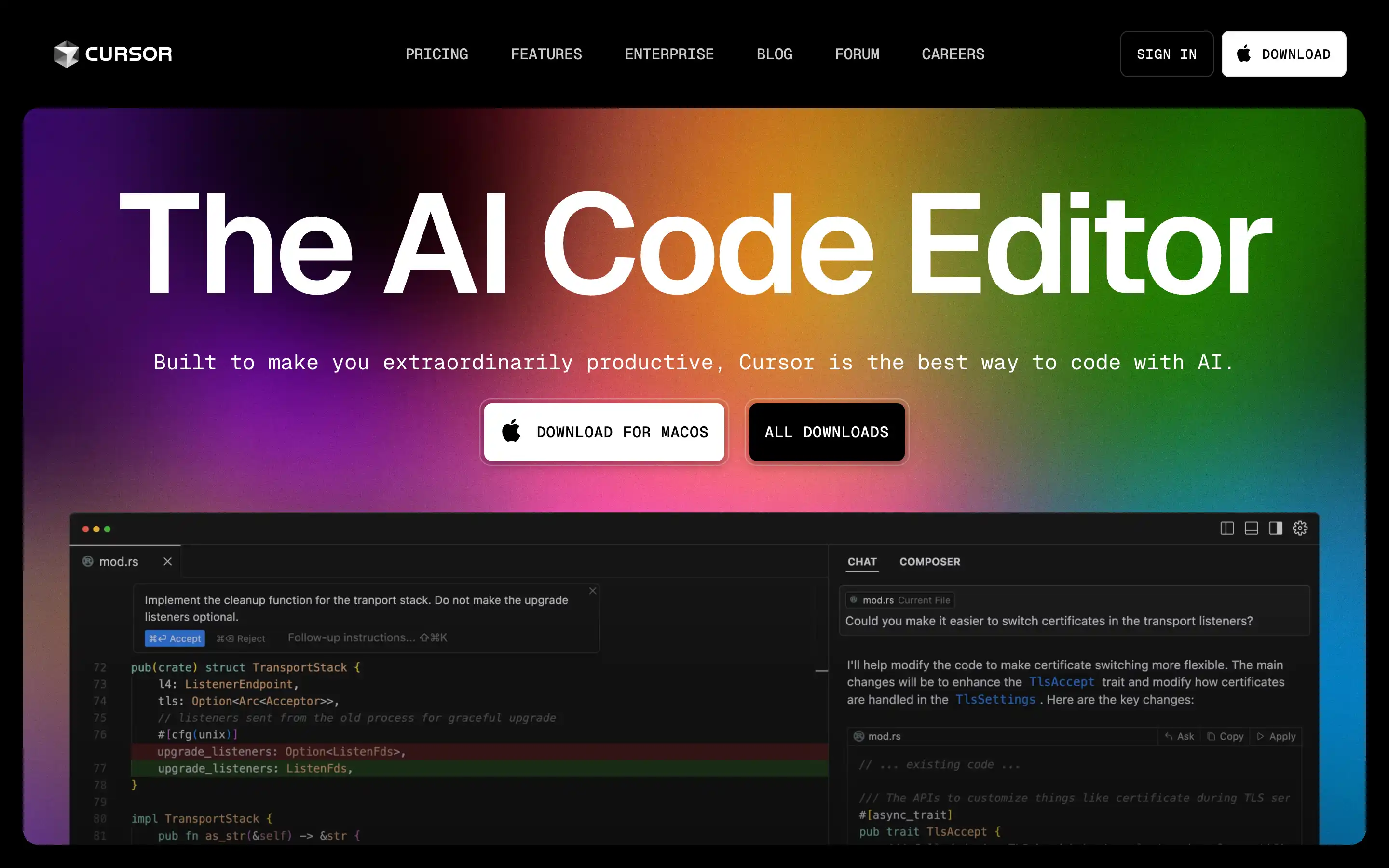
Task: Click the Follow-up instructions field
Action: click(x=368, y=638)
